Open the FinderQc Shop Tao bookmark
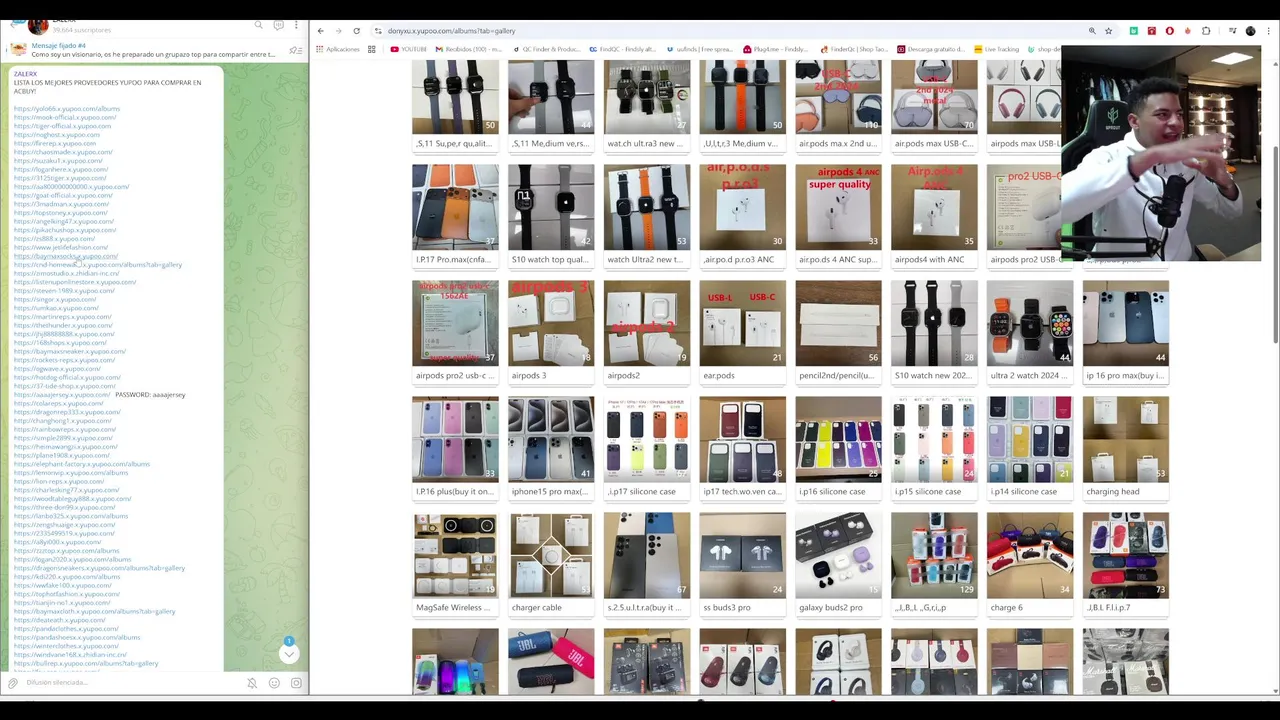The height and width of the screenshot is (720, 1280). tap(853, 49)
